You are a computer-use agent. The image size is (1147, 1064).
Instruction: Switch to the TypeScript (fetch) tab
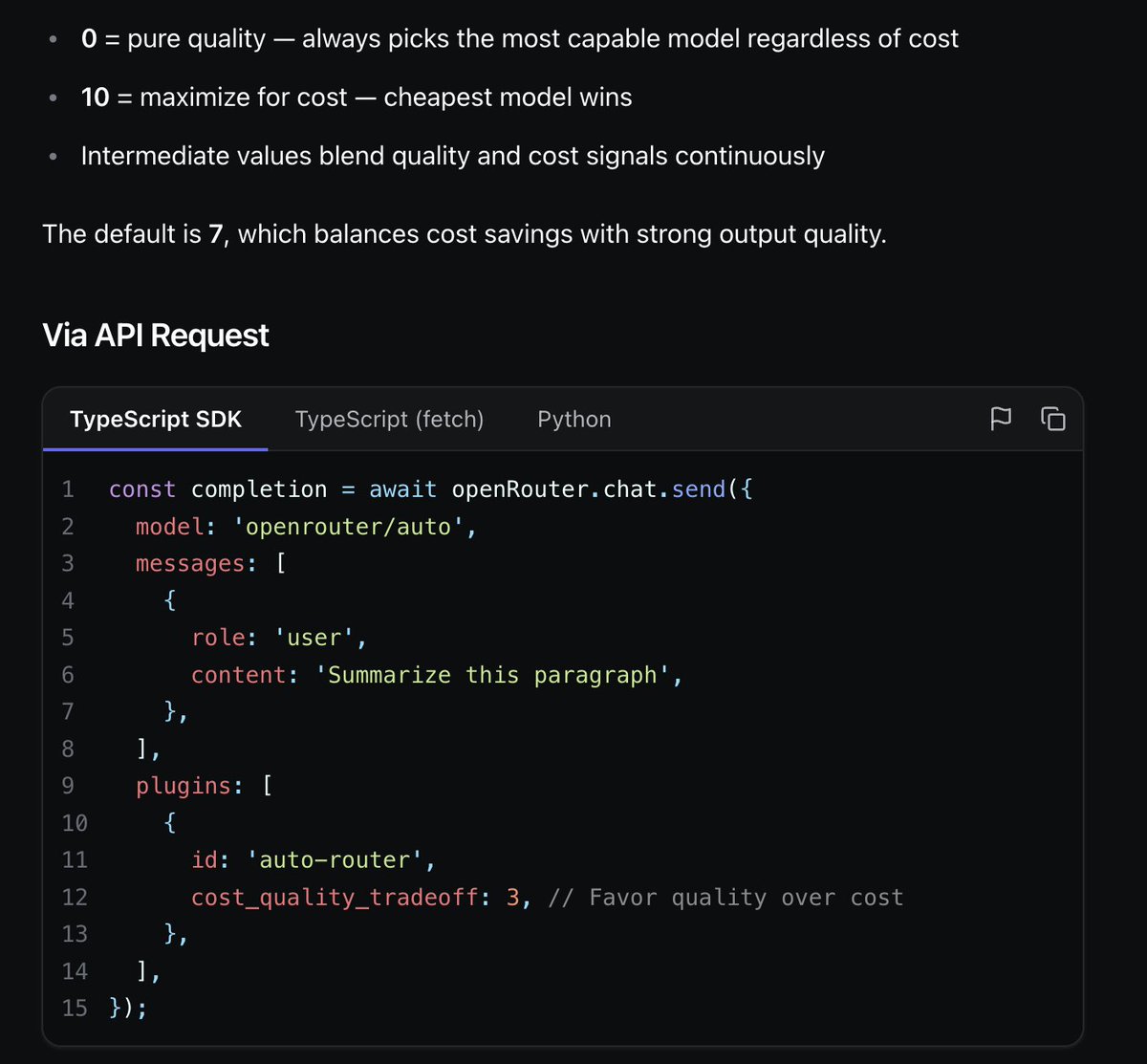point(389,419)
